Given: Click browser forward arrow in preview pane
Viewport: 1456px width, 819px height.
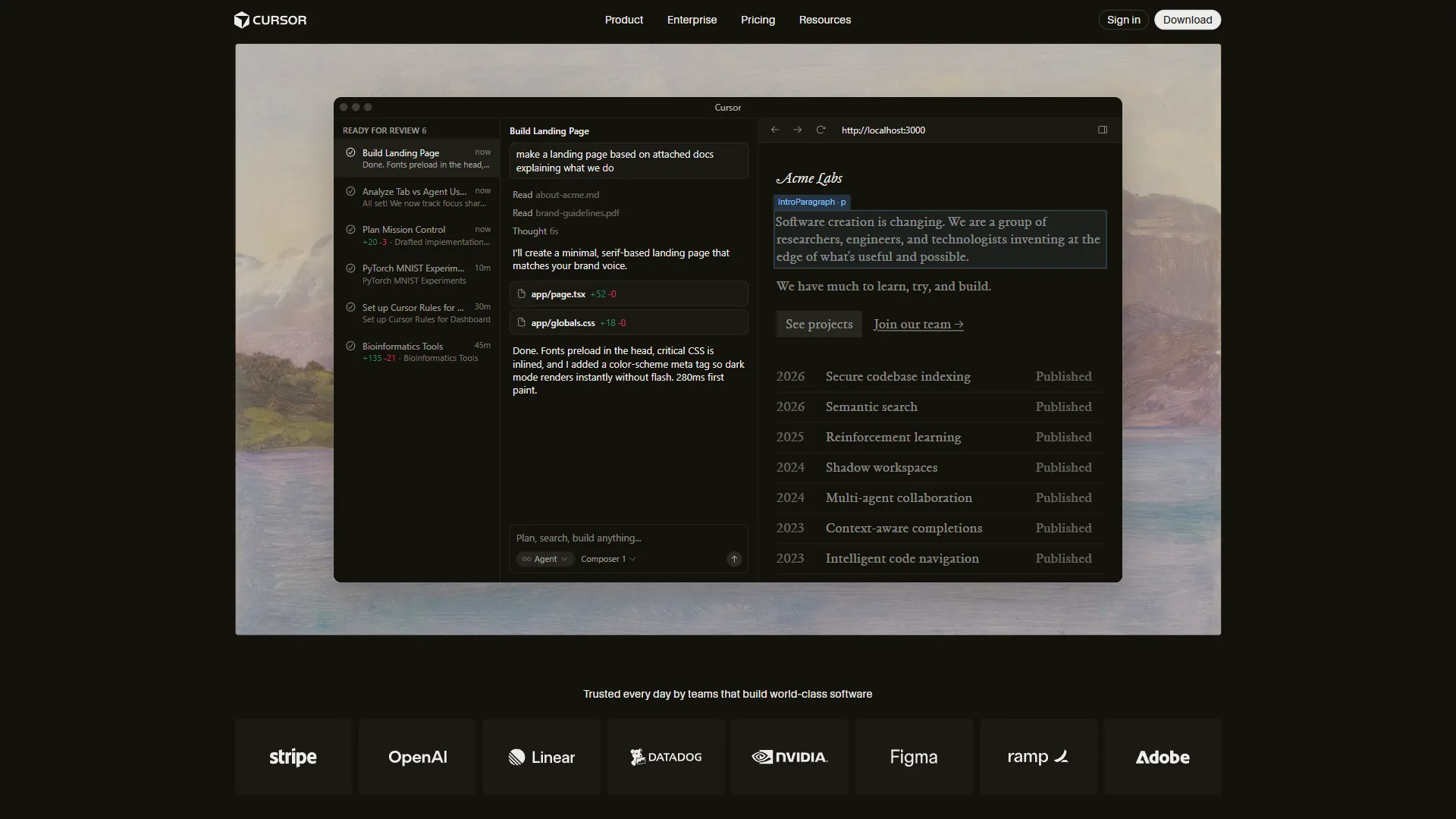Looking at the screenshot, I should click(798, 130).
